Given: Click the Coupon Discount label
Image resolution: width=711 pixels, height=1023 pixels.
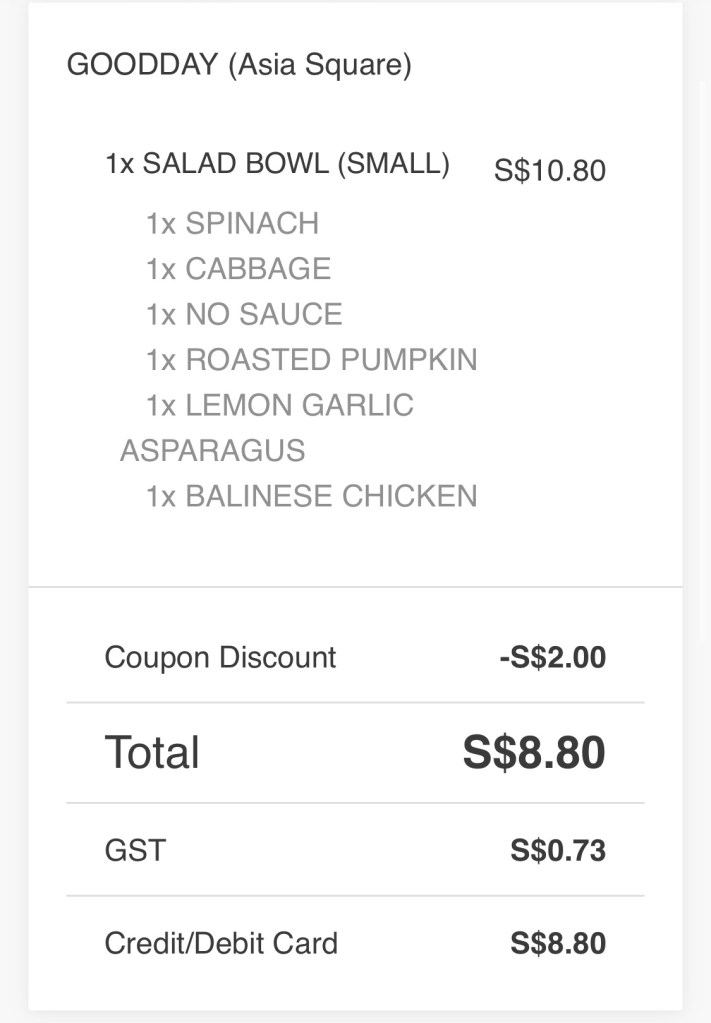Looking at the screenshot, I should click(220, 658).
